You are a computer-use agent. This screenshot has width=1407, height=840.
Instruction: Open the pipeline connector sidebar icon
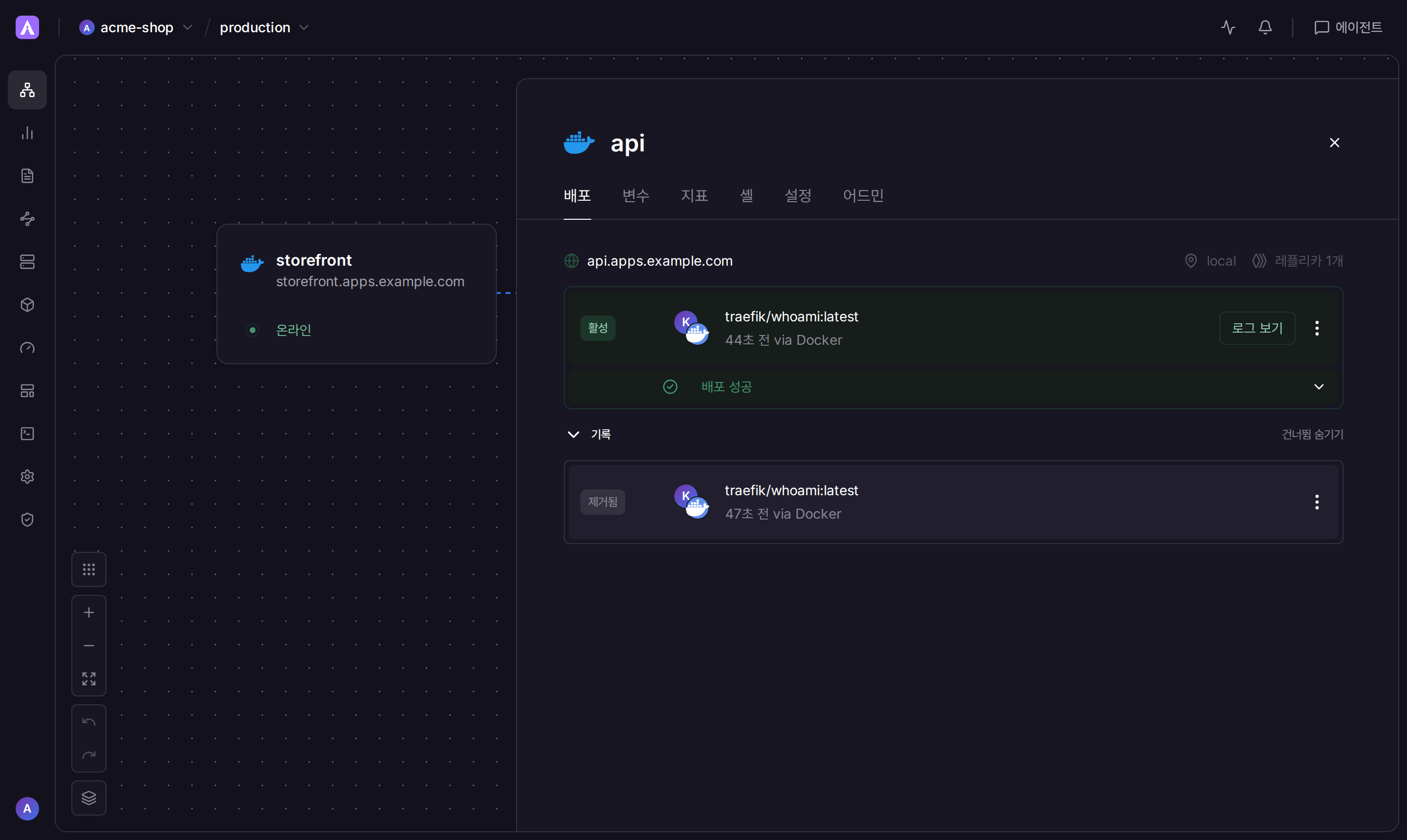(x=27, y=219)
